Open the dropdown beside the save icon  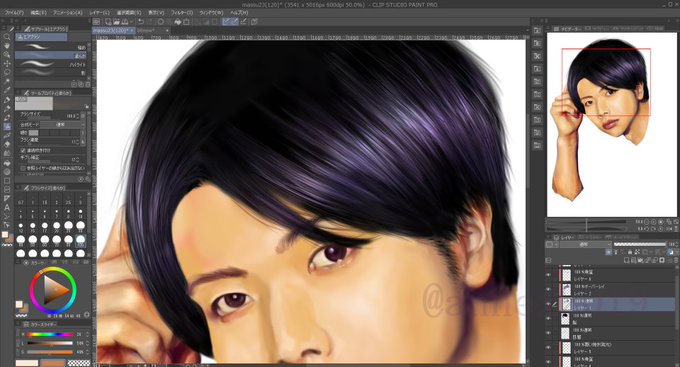point(131,21)
